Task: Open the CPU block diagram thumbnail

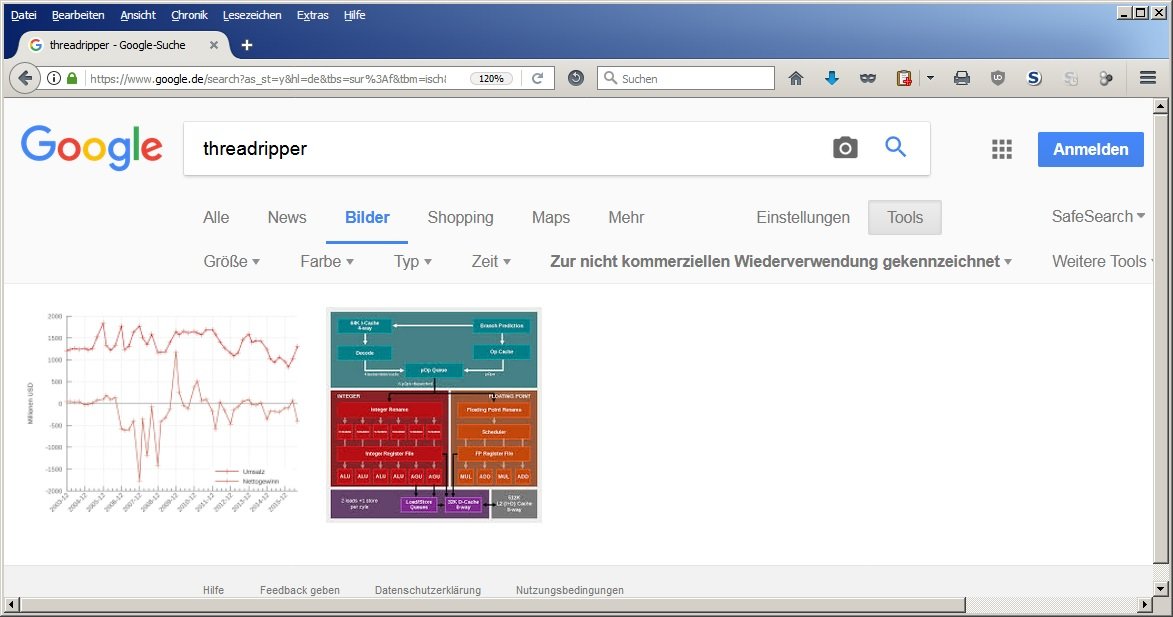Action: (x=434, y=414)
